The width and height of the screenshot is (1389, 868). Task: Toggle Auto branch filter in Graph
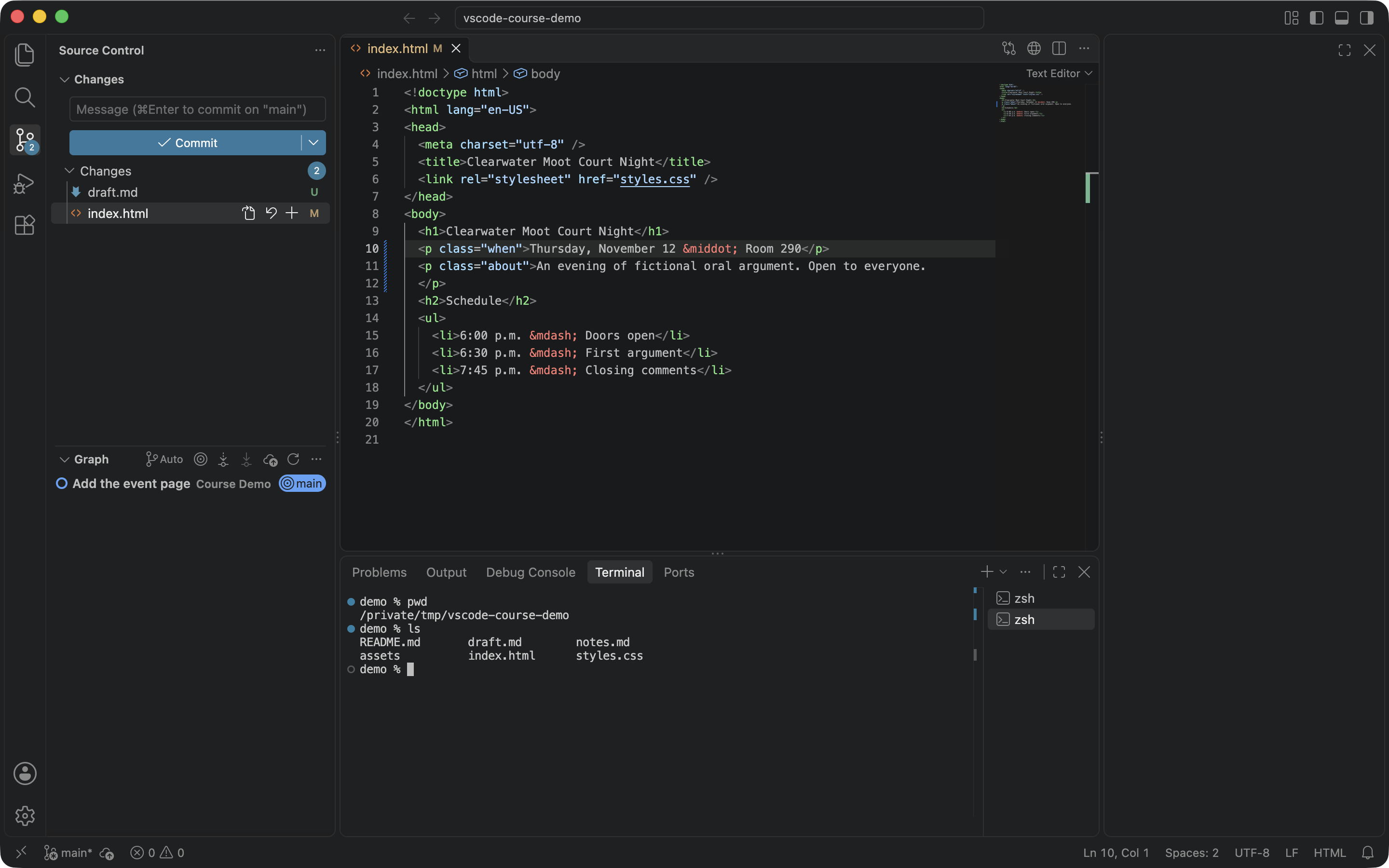(164, 459)
